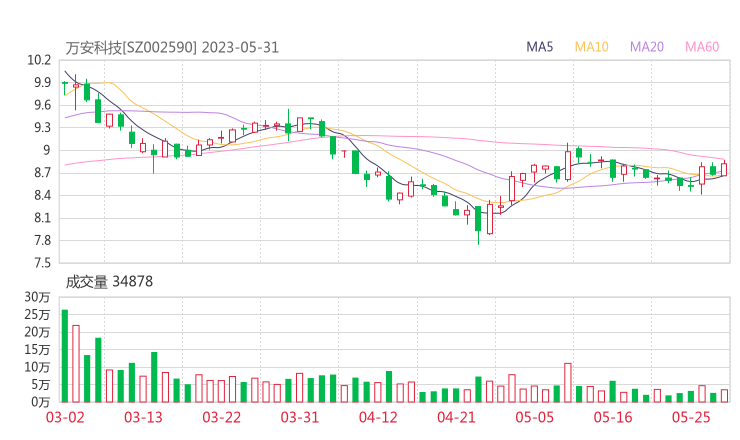The image size is (740, 440).
Task: Click the 05-25 date label
Action: (x=691, y=417)
